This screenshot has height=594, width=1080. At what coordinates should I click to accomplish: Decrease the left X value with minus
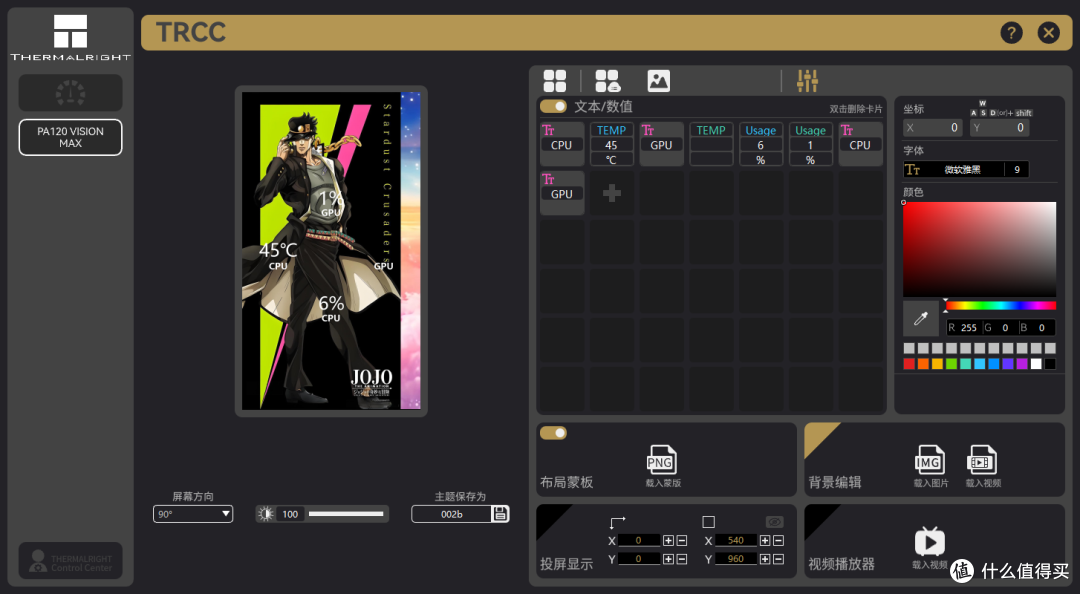[681, 540]
